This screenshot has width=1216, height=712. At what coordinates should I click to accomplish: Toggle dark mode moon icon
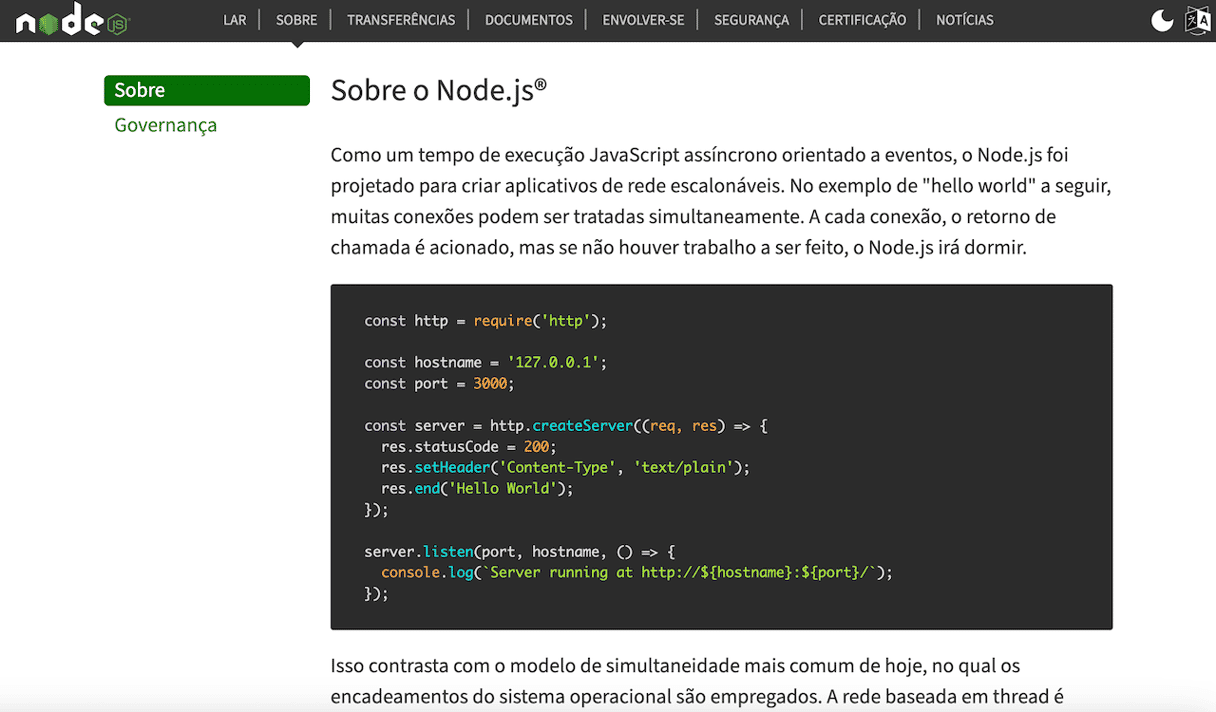1162,20
